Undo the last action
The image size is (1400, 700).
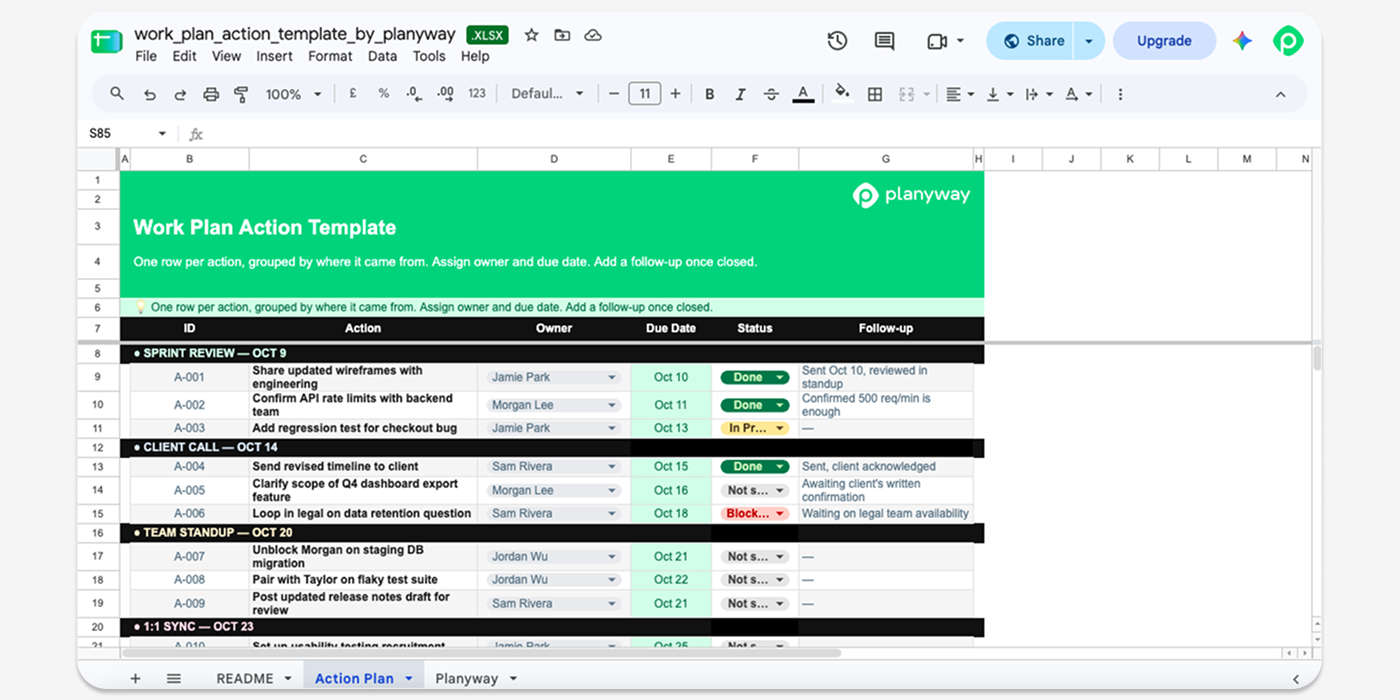point(149,94)
